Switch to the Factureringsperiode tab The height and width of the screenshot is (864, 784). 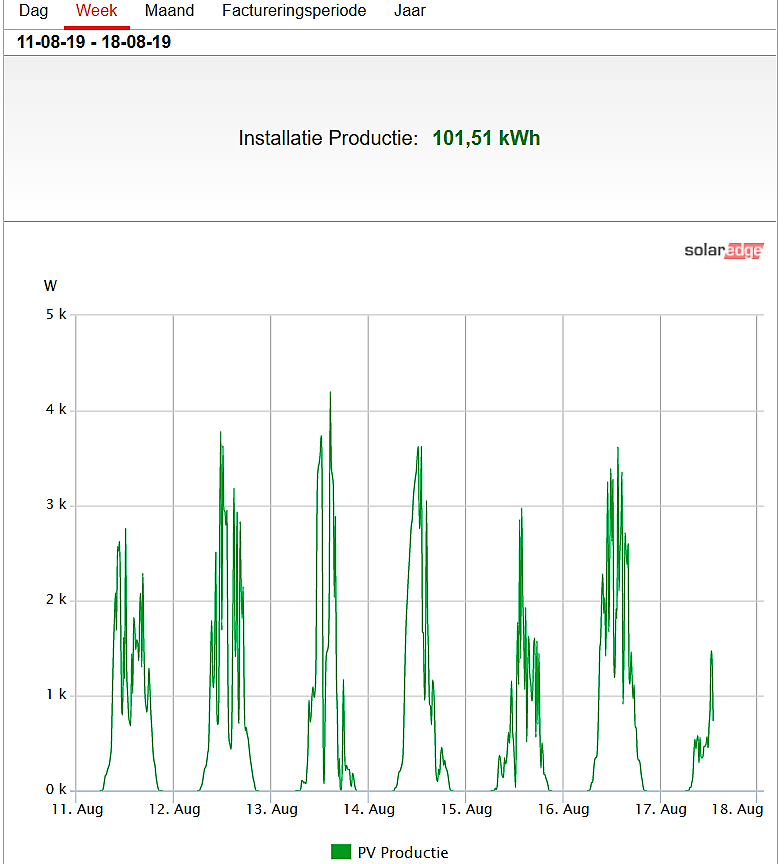(294, 11)
